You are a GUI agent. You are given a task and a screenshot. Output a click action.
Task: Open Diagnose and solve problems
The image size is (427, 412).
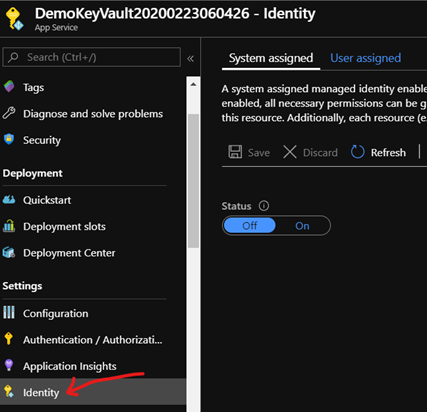pos(93,114)
